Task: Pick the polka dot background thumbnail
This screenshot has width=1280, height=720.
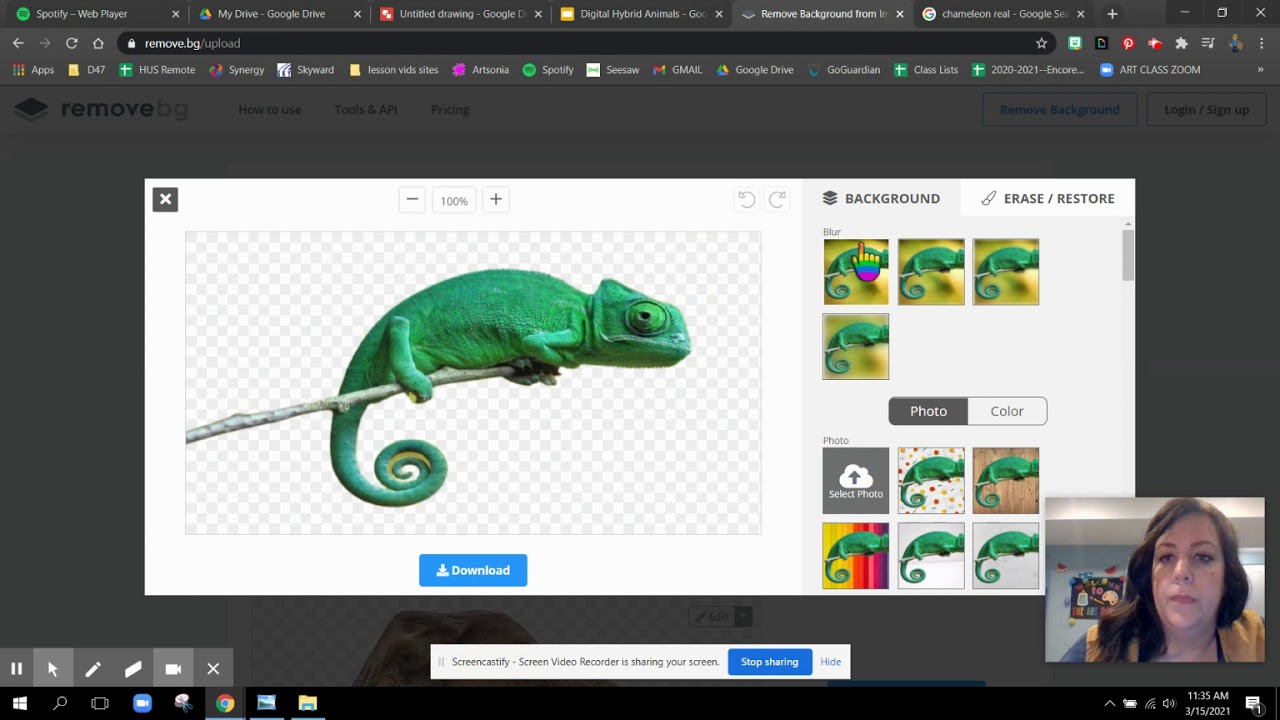Action: point(931,481)
